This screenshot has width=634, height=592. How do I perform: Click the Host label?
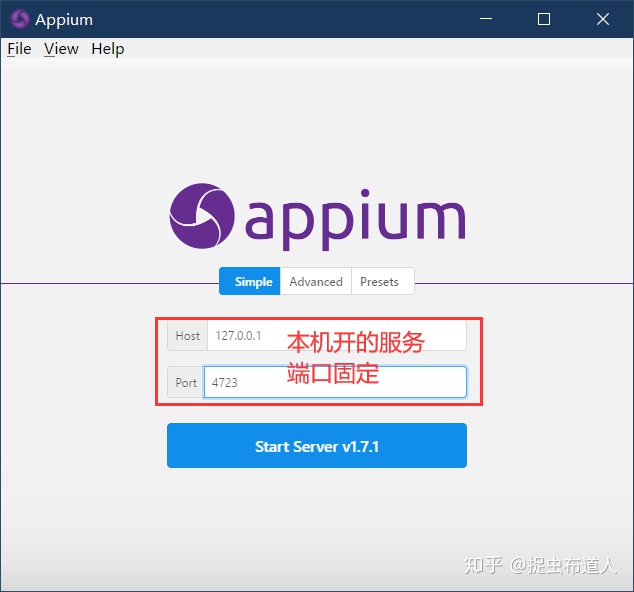(187, 336)
